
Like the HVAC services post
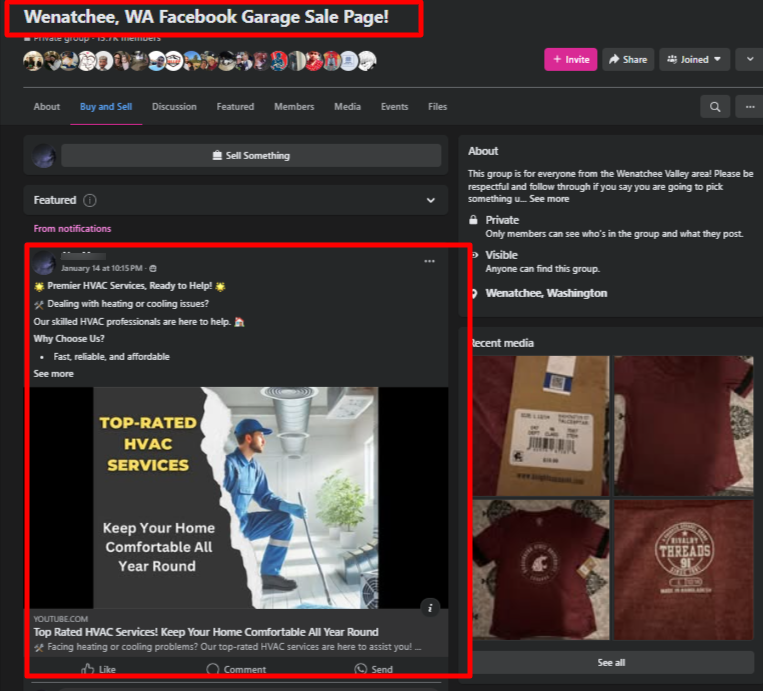pyautogui.click(x=98, y=669)
